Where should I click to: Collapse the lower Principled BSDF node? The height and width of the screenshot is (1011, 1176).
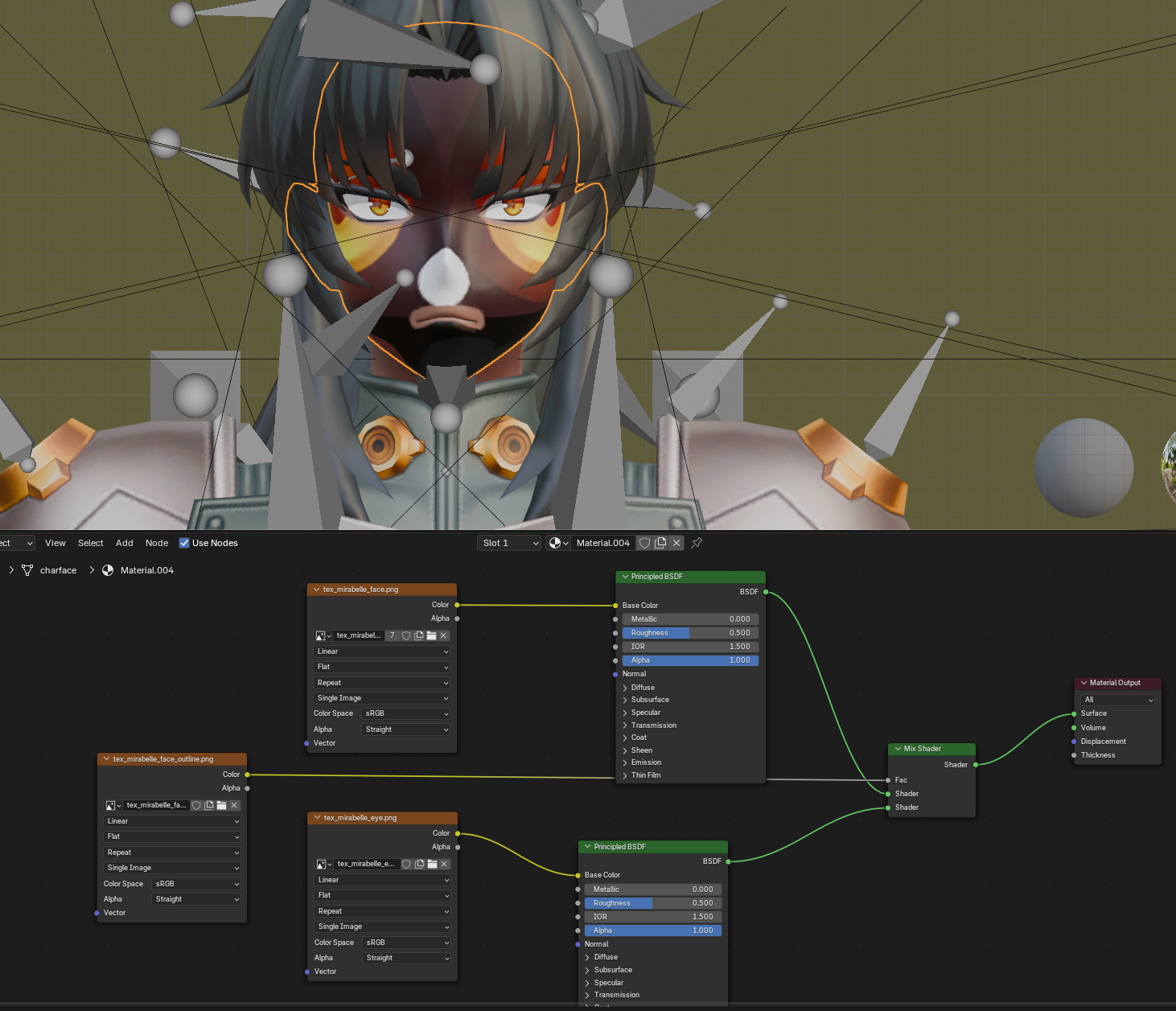click(x=587, y=847)
